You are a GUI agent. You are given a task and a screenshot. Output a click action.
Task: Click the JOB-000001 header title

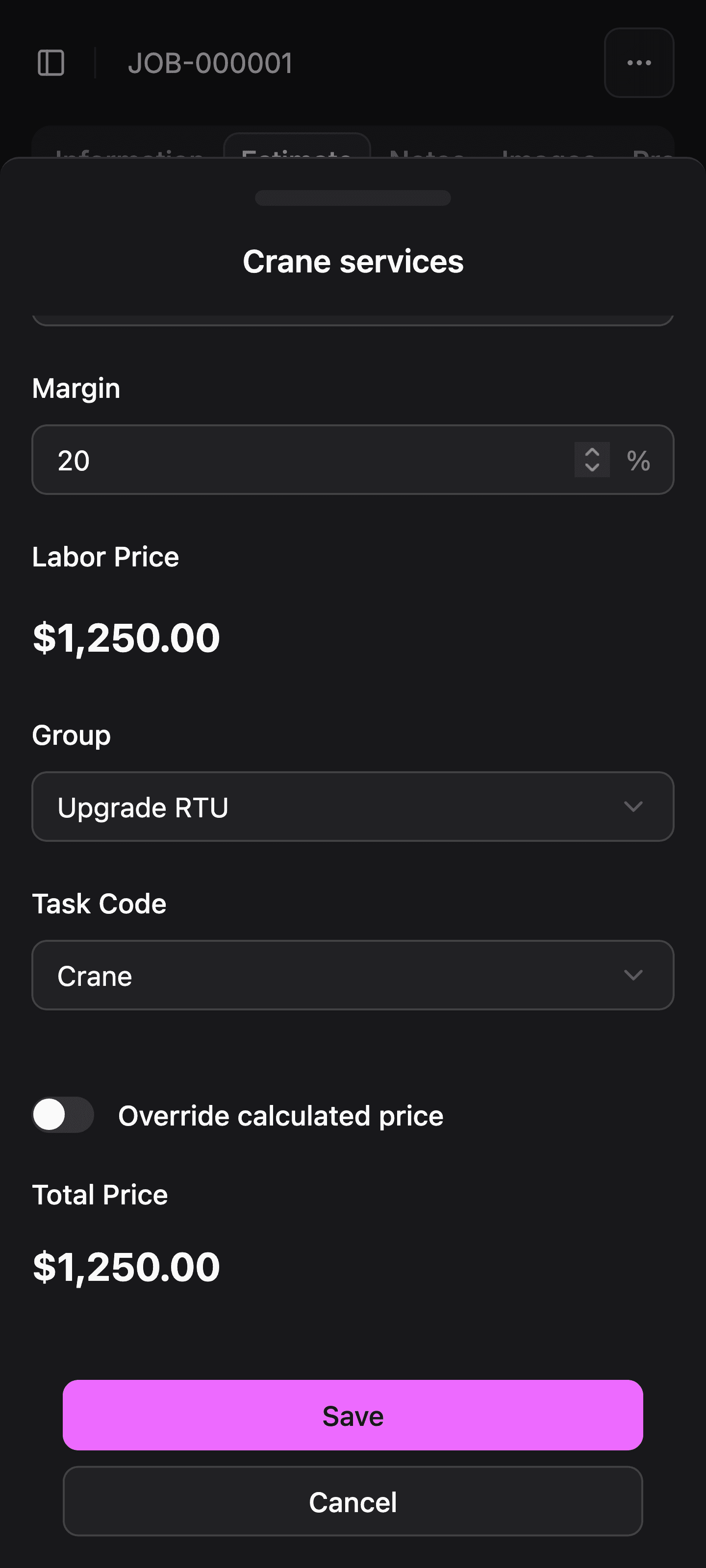click(210, 63)
